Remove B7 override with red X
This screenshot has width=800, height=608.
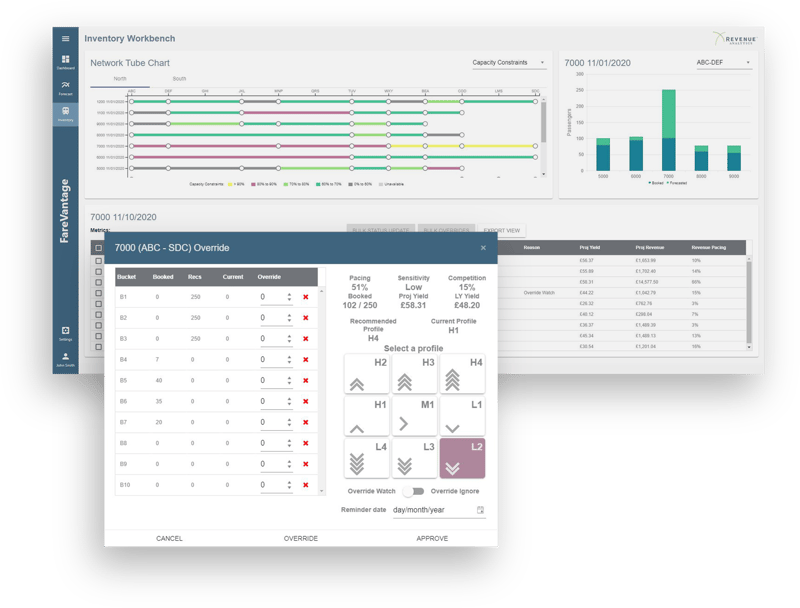(x=306, y=422)
